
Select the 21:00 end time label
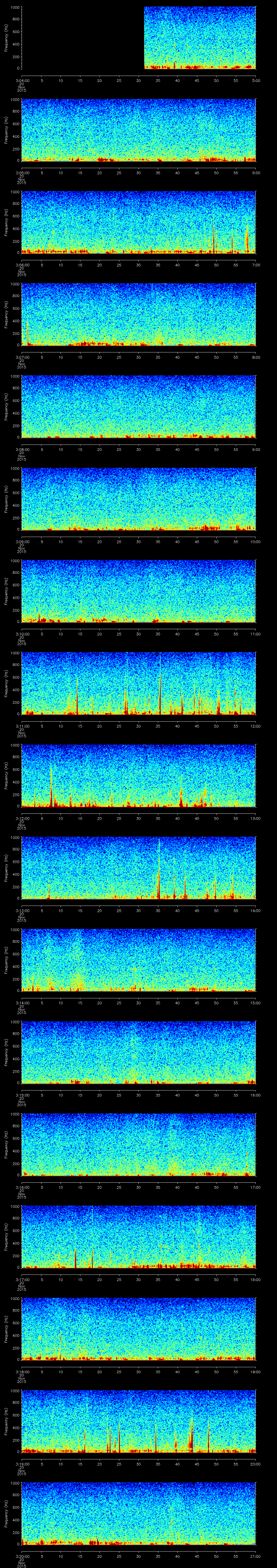[x=255, y=1556]
